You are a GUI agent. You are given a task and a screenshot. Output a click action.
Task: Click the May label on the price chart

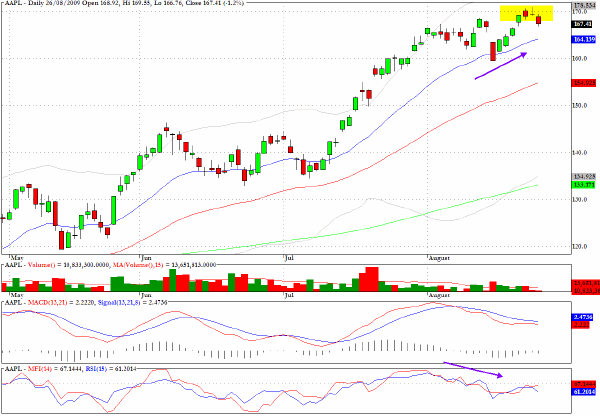coord(17,258)
